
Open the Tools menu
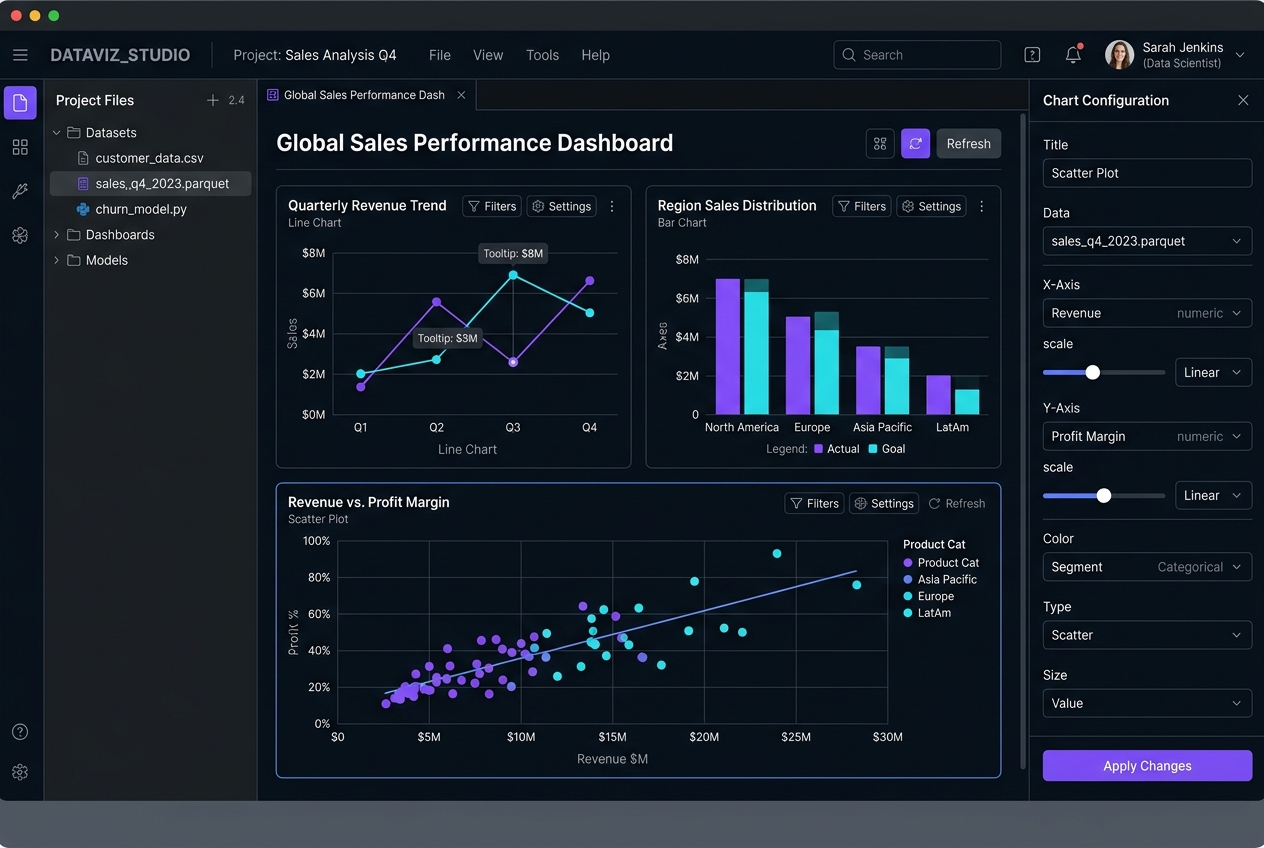click(x=542, y=55)
